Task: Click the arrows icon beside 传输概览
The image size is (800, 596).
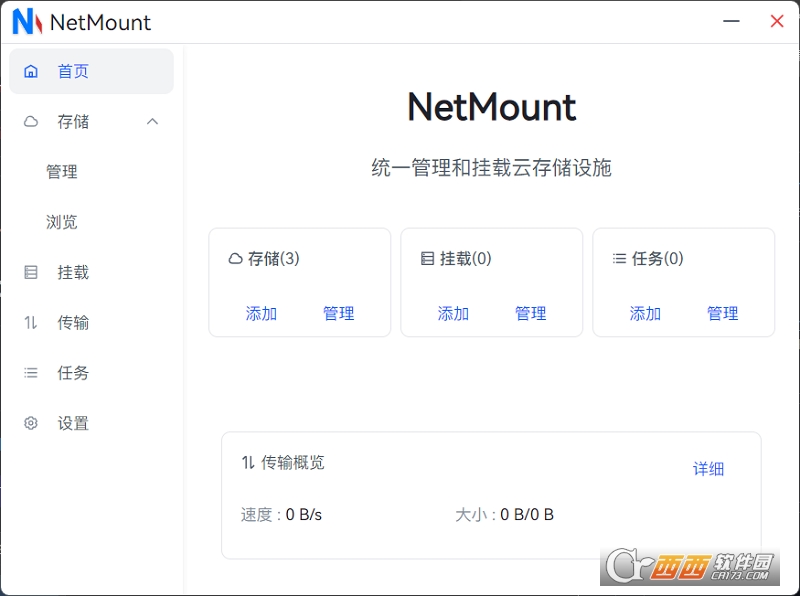Action: tap(248, 462)
